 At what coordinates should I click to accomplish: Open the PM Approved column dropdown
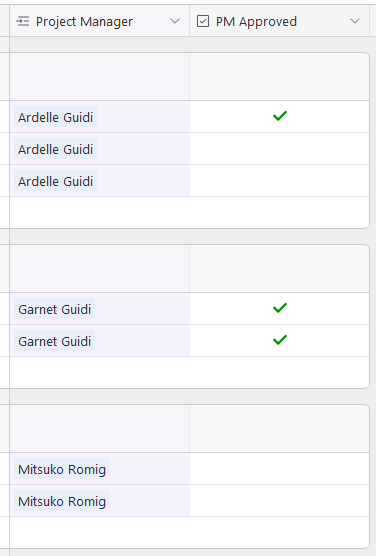coord(355,21)
